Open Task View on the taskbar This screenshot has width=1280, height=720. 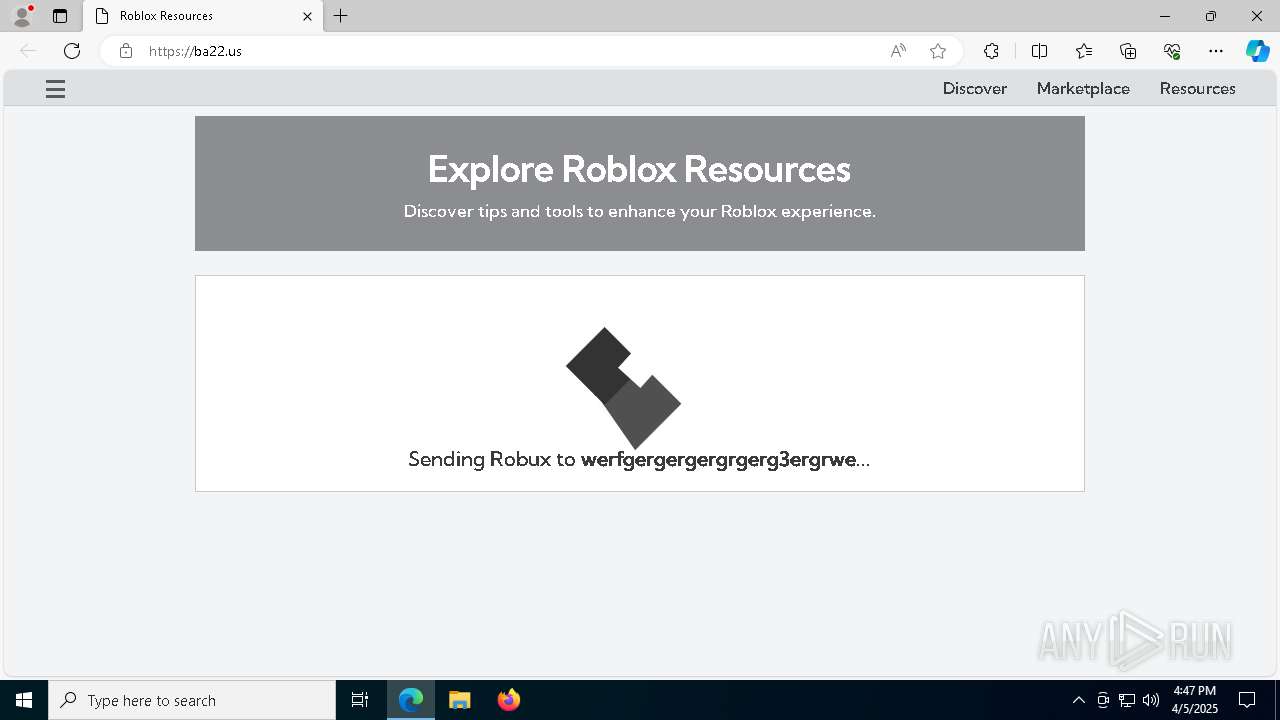pos(360,700)
